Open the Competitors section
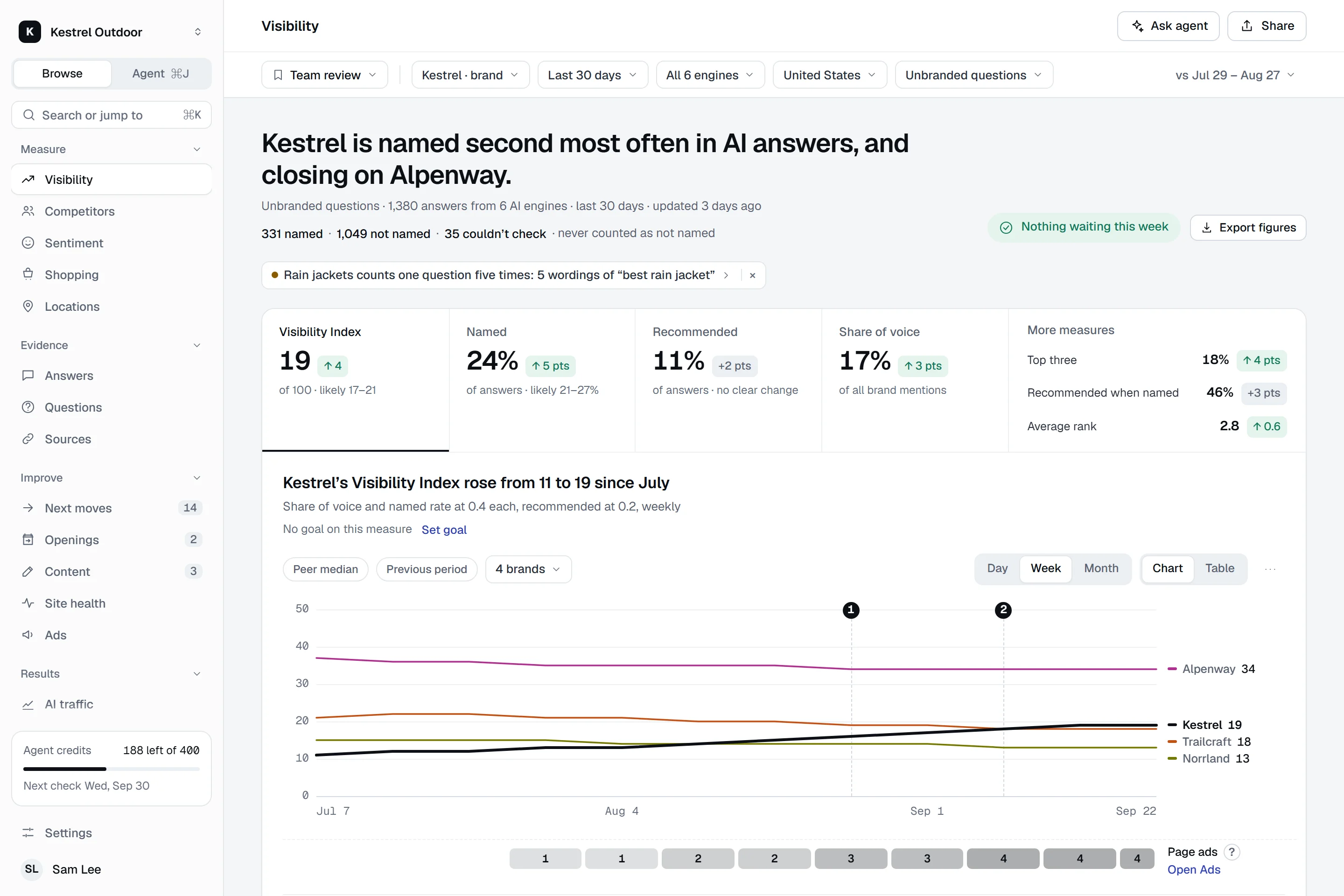 [x=112, y=211]
